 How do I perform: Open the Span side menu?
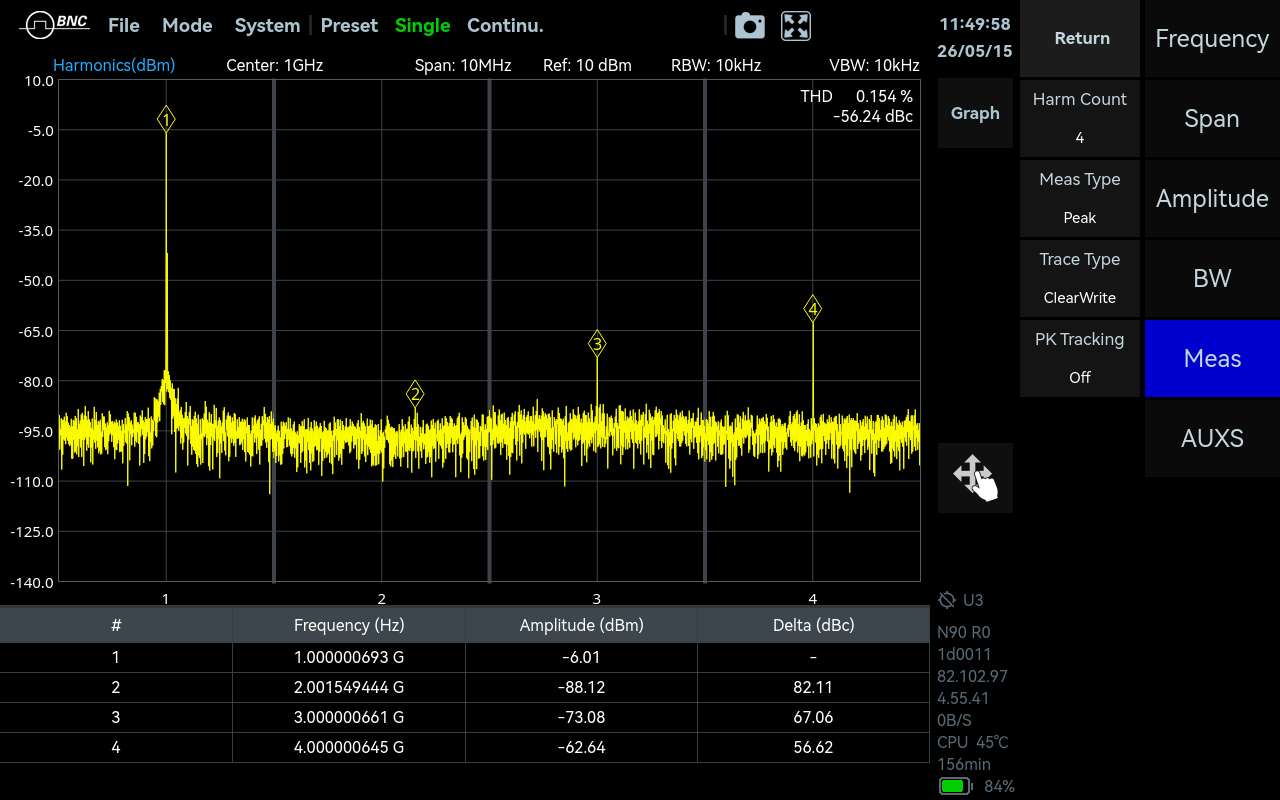click(x=1212, y=118)
